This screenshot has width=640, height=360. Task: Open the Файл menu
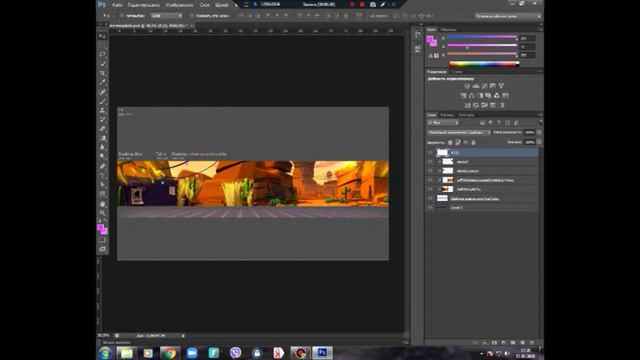point(117,5)
